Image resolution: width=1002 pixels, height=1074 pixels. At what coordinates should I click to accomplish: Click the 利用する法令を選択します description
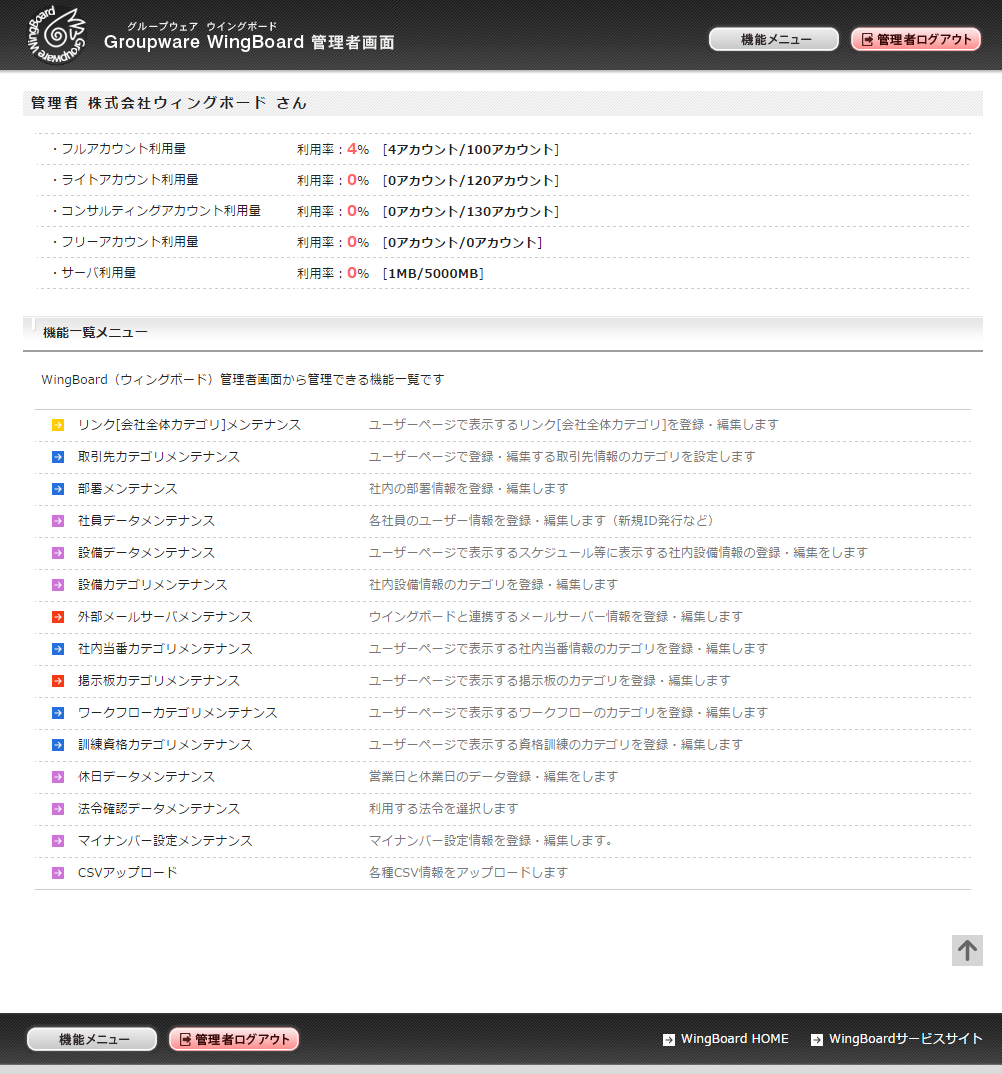click(443, 810)
